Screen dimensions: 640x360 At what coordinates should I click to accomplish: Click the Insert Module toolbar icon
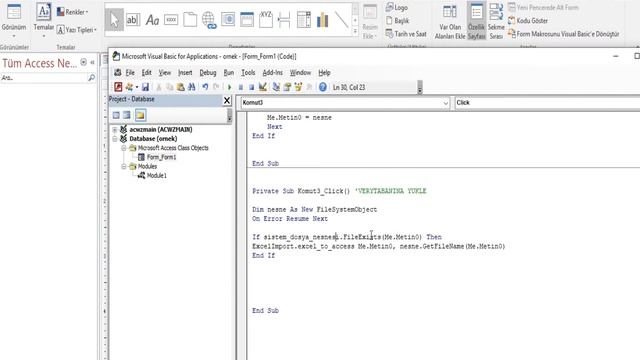click(x=129, y=87)
